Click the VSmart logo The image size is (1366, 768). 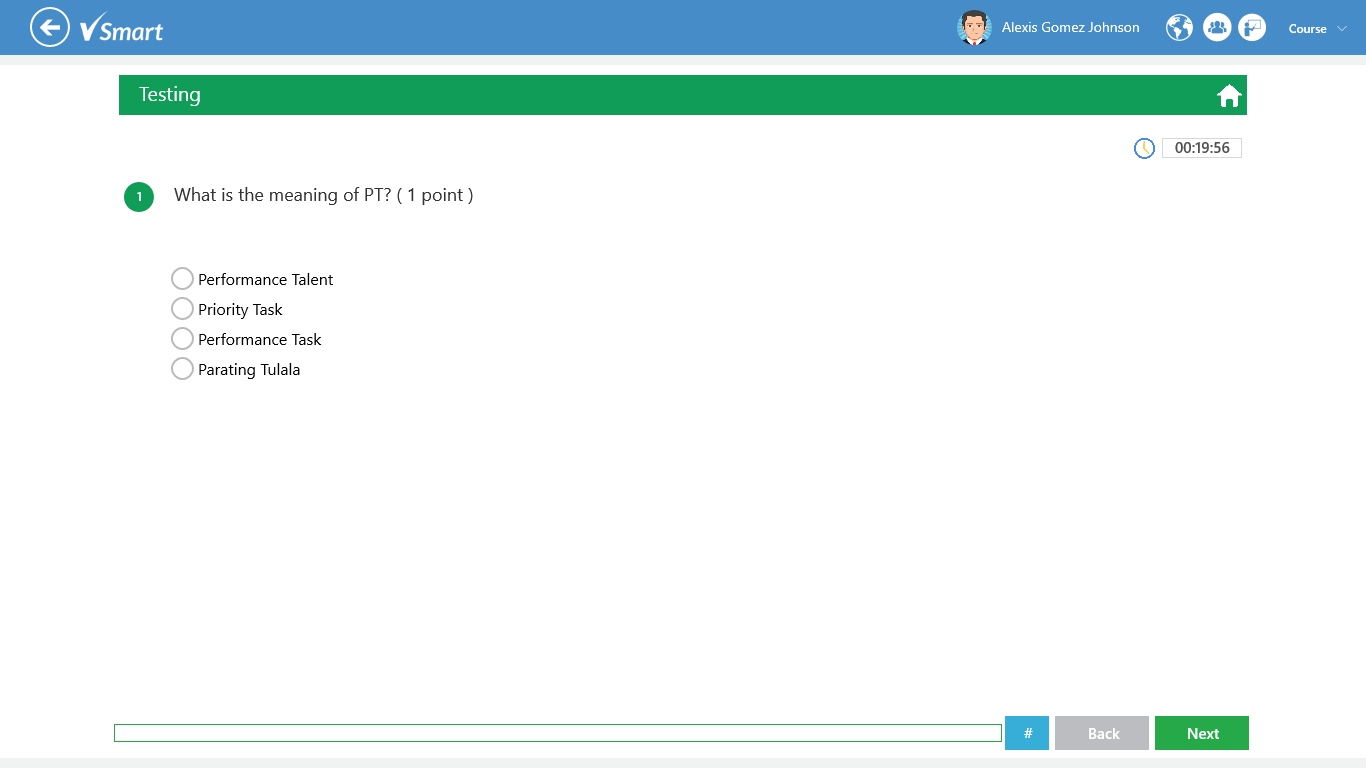point(121,28)
